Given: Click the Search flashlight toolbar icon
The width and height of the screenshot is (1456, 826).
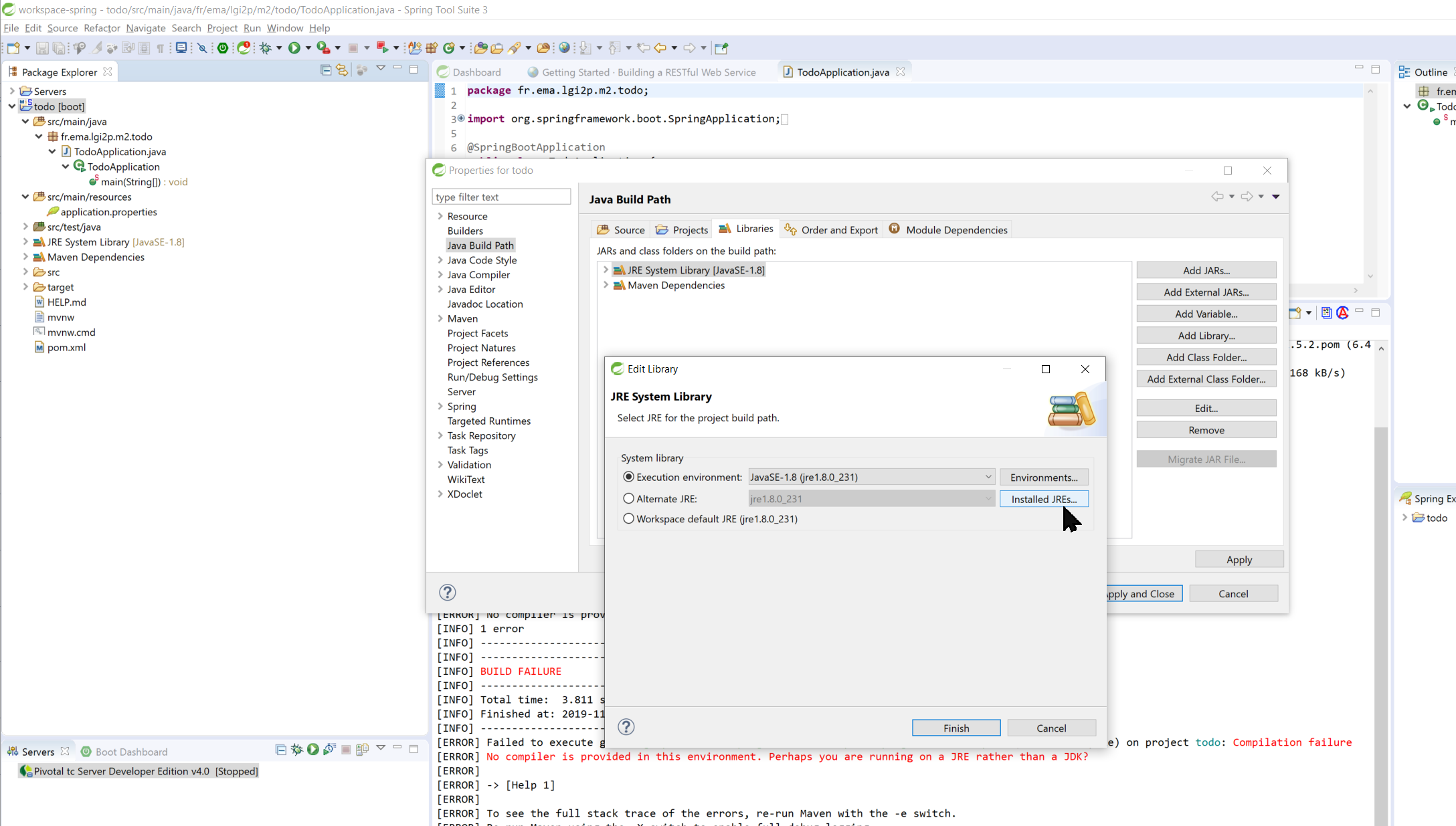Looking at the screenshot, I should tap(514, 47).
